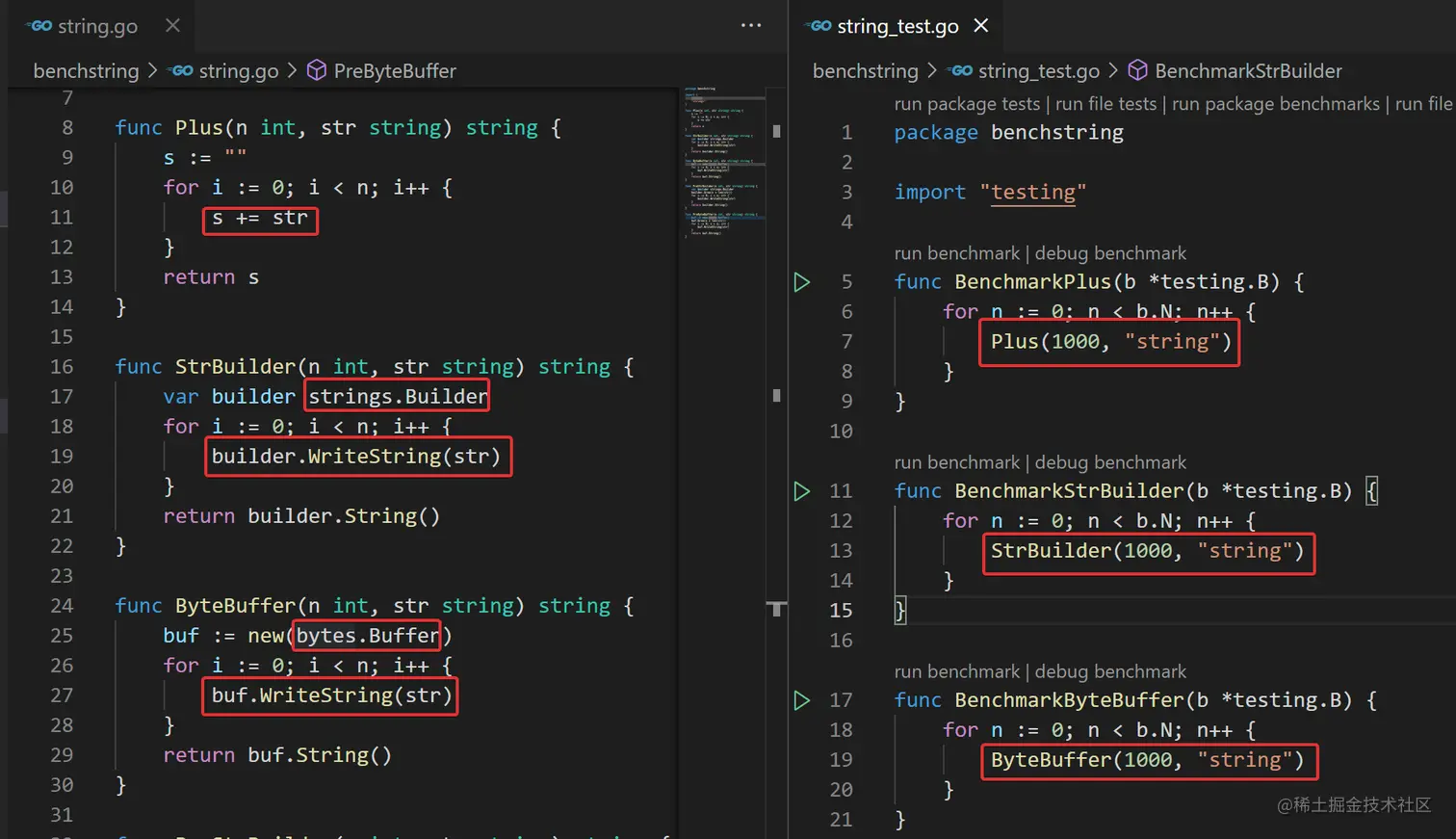Click green run triangle beside BenchmarkStrBuilder function
This screenshot has height=839, width=1456.
pyautogui.click(x=801, y=491)
